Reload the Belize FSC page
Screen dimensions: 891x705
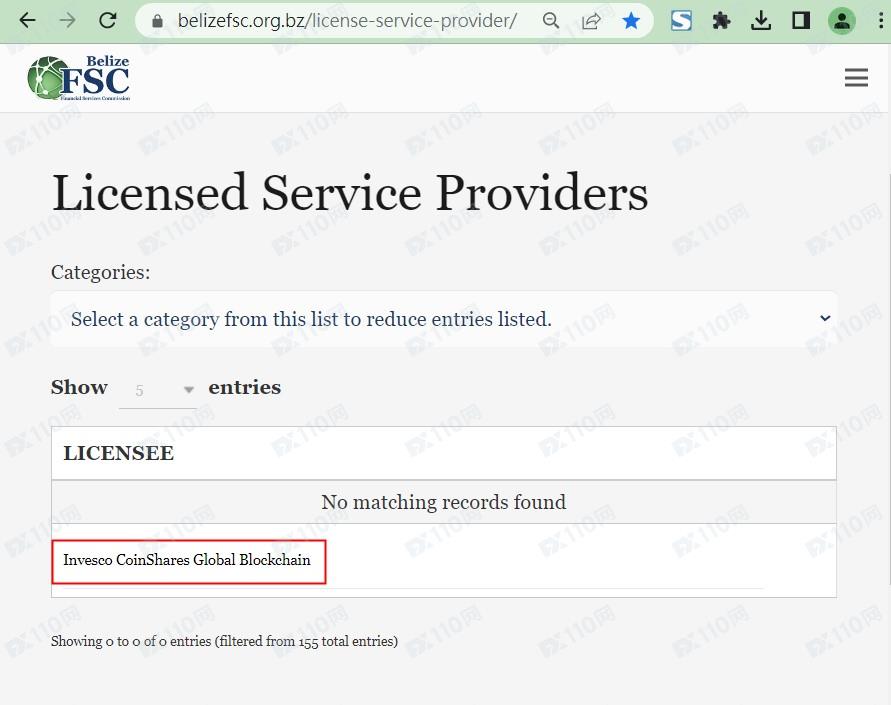tap(108, 21)
